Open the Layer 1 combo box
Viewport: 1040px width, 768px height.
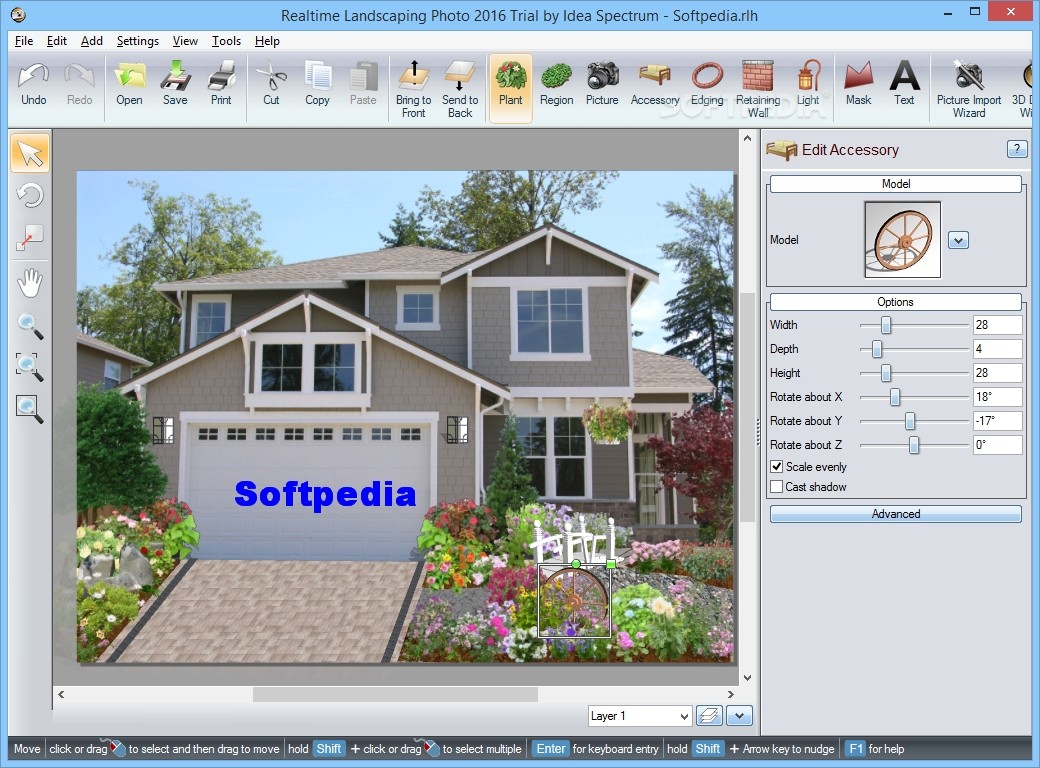pos(640,716)
